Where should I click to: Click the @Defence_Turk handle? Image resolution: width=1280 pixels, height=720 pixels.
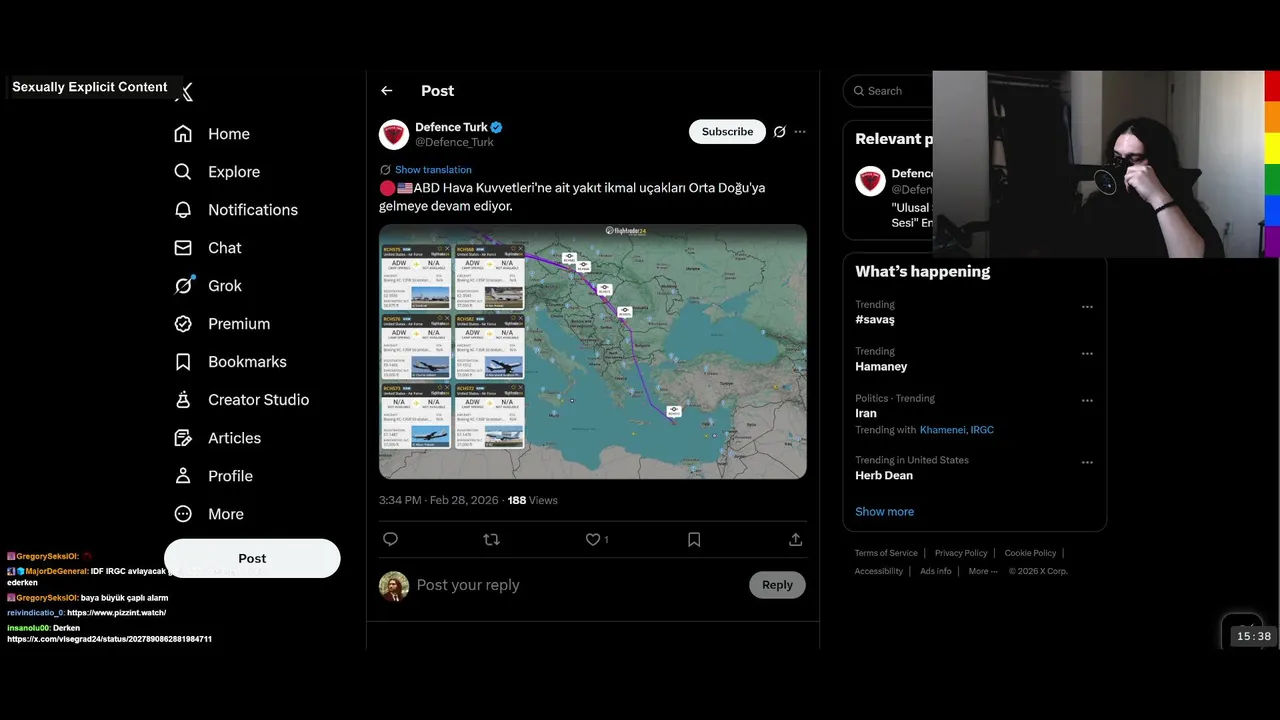pyautogui.click(x=454, y=142)
